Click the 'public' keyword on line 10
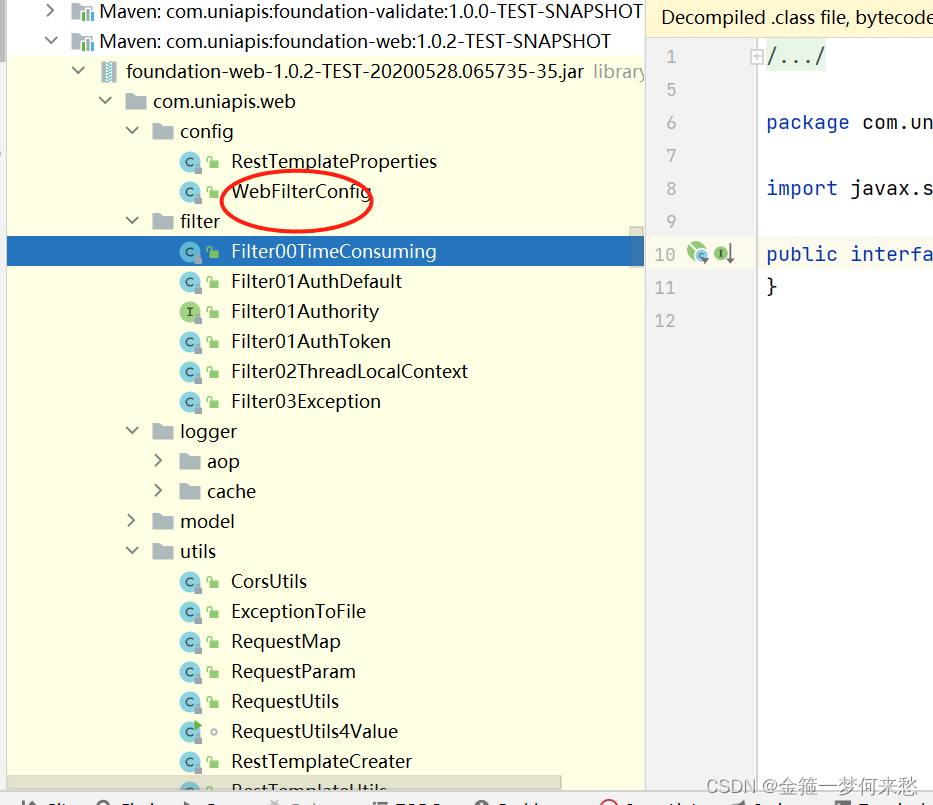This screenshot has height=805, width=933. (x=801, y=254)
